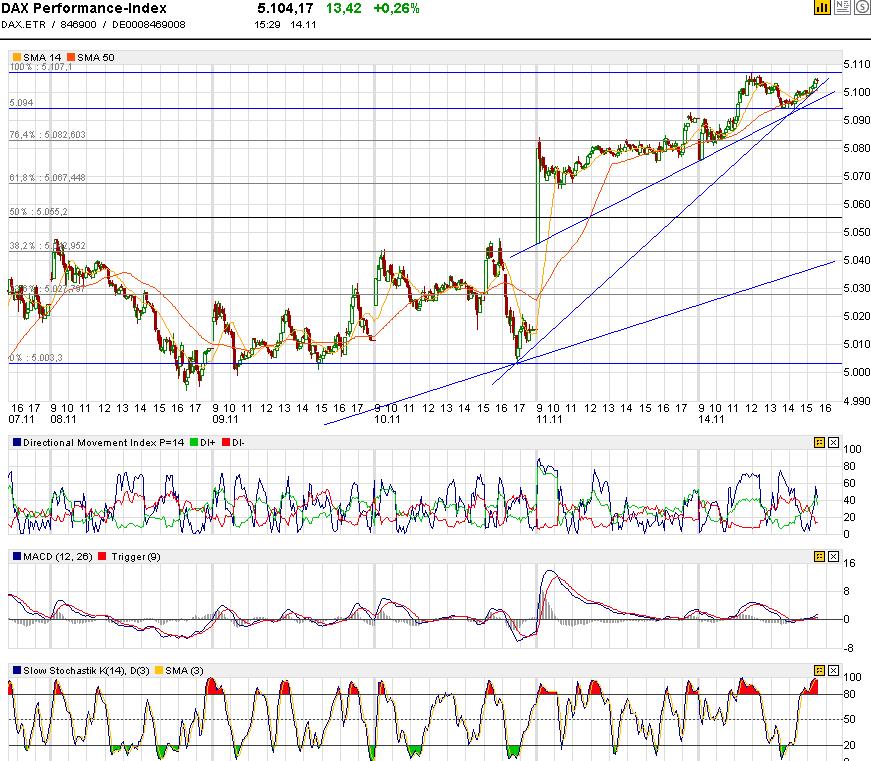Click the 61,8% : 5.067,448 Fibonacci label
This screenshot has width=871, height=761.
[x=48, y=178]
